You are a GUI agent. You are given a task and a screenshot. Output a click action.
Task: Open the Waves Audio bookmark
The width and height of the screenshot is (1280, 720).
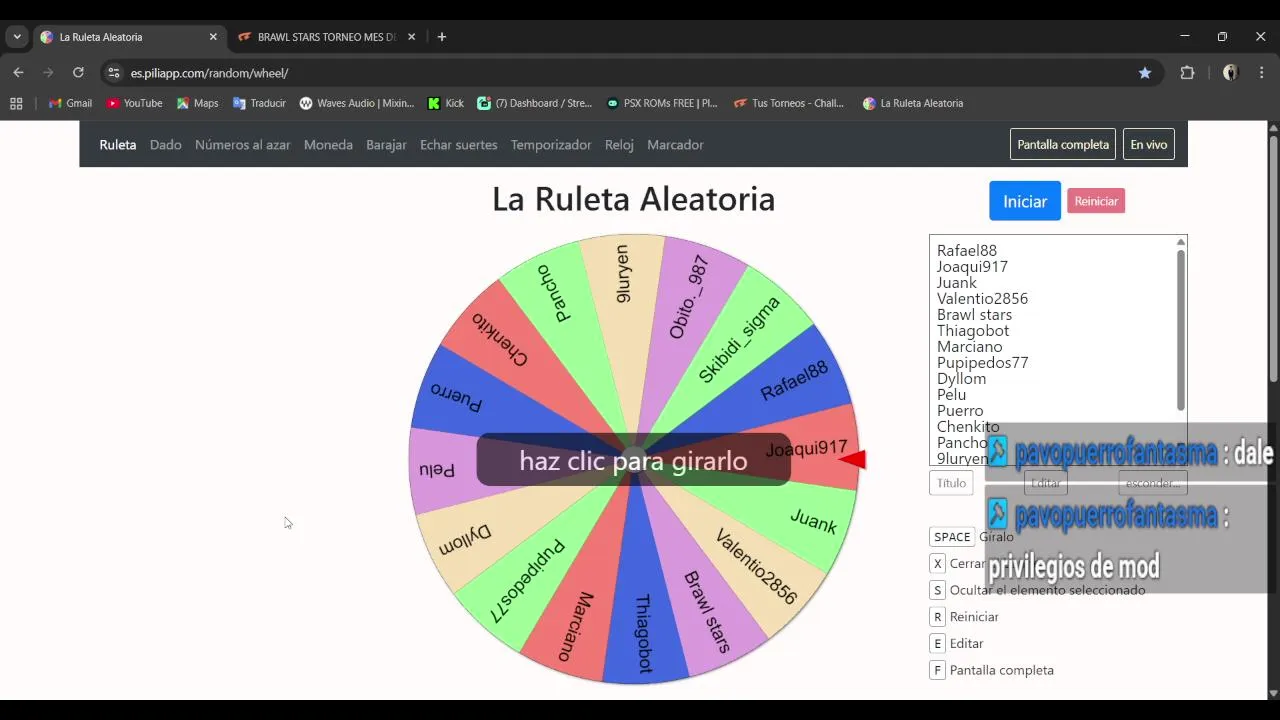[x=357, y=103]
